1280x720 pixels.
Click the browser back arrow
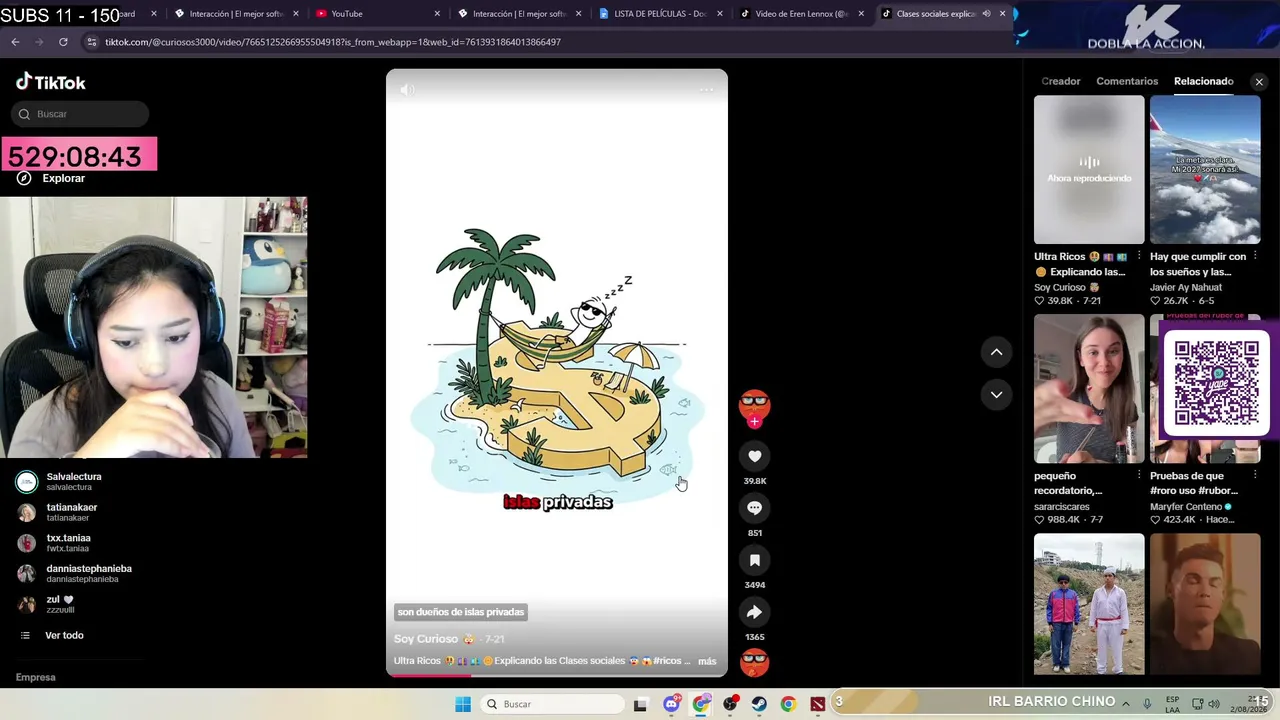[15, 42]
